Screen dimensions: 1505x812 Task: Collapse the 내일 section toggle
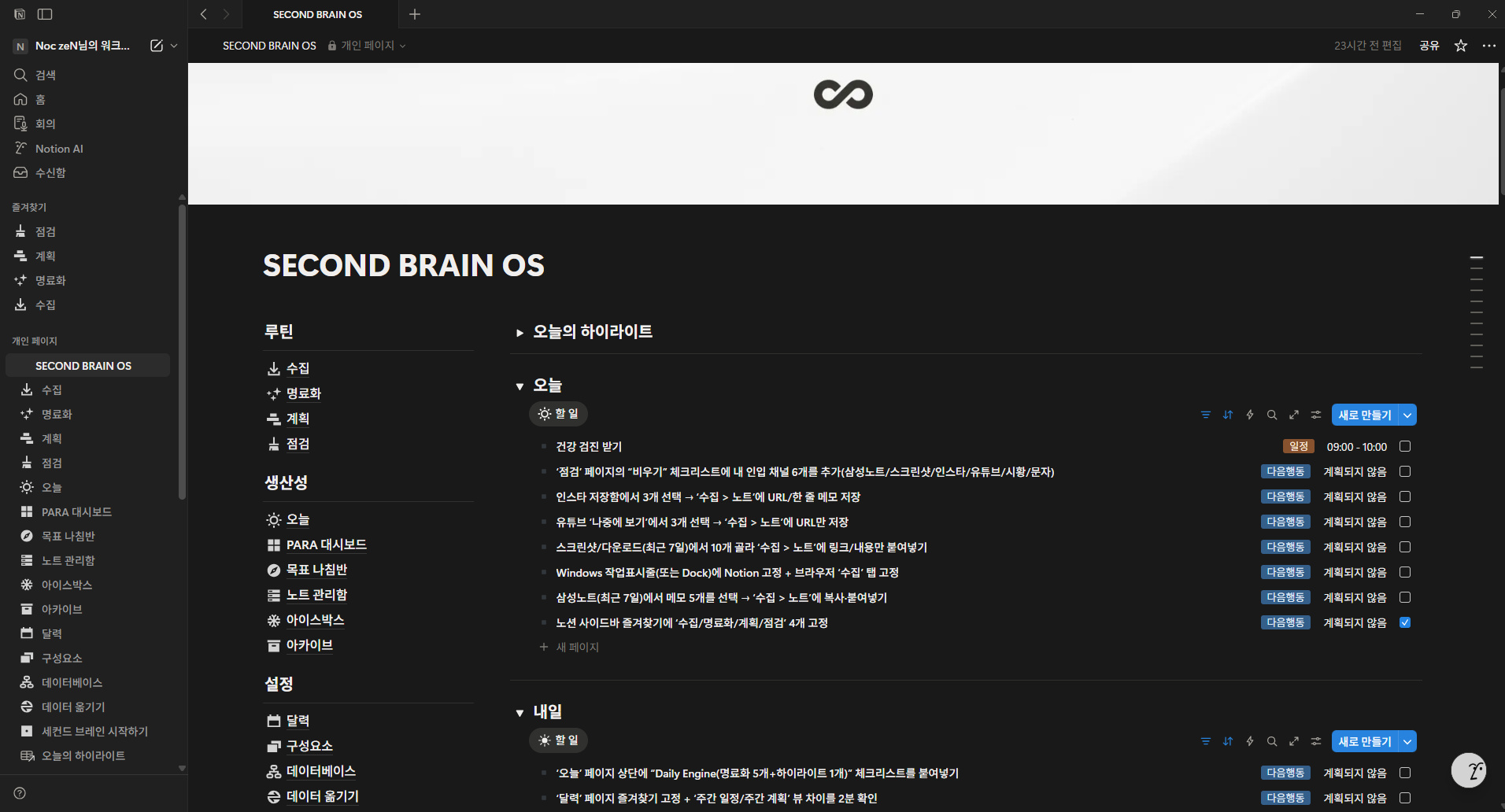[x=520, y=713]
